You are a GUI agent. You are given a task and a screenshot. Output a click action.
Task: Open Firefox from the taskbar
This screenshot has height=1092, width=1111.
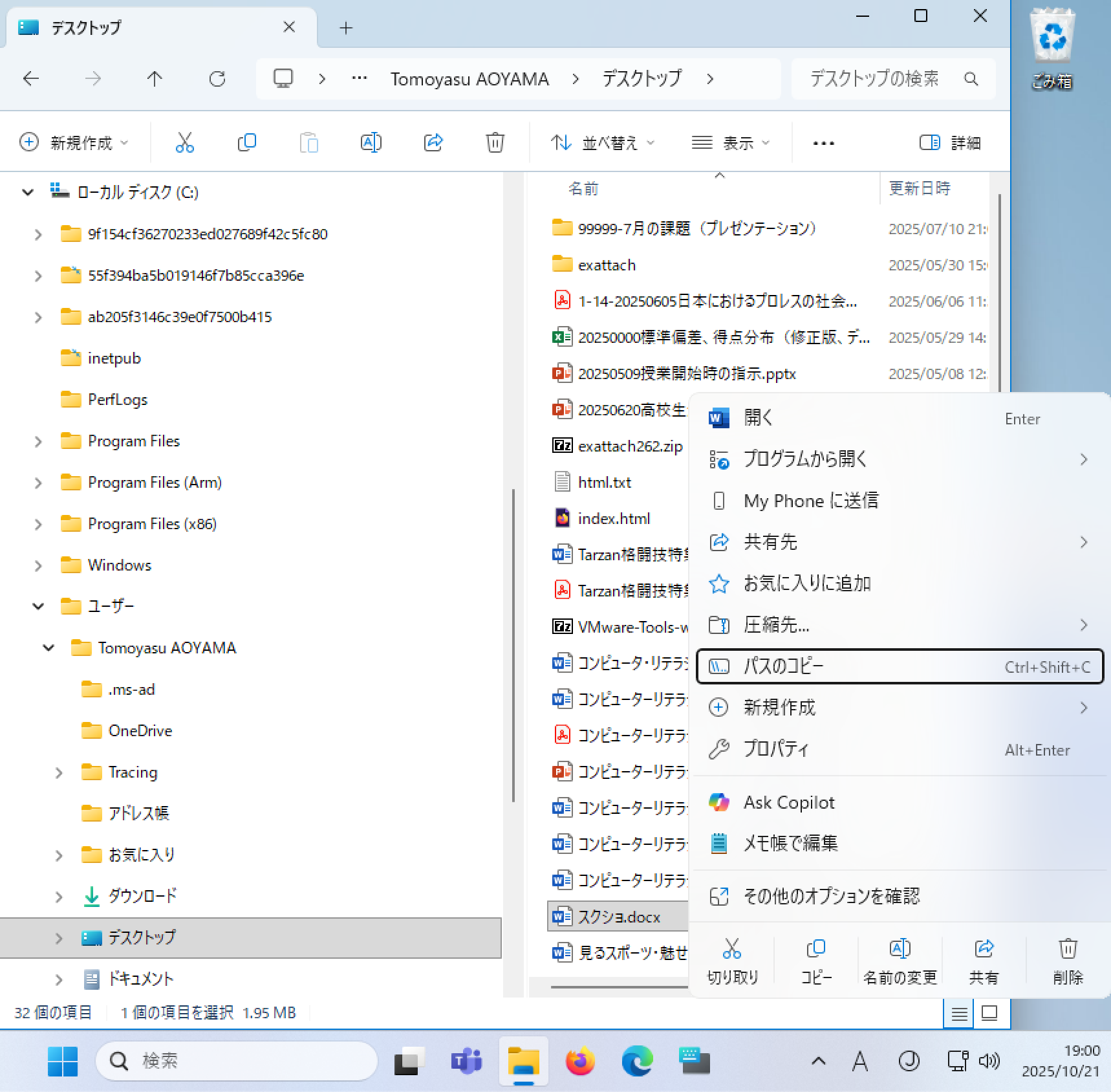tap(580, 1062)
